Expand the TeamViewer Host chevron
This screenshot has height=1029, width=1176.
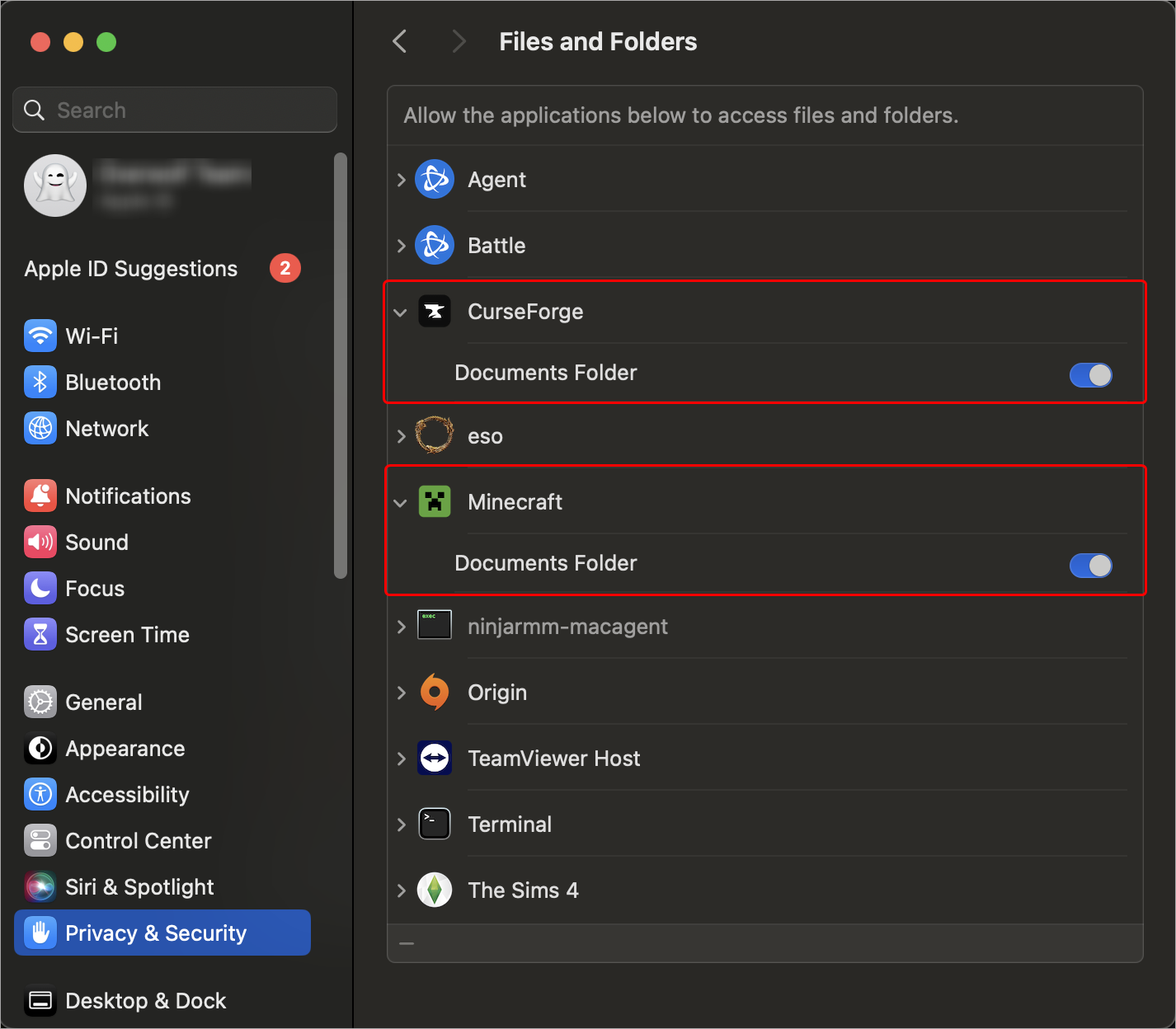[x=401, y=759]
